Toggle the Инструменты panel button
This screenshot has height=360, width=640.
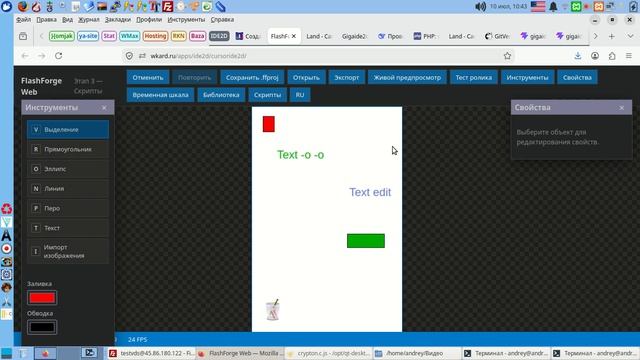click(527, 77)
